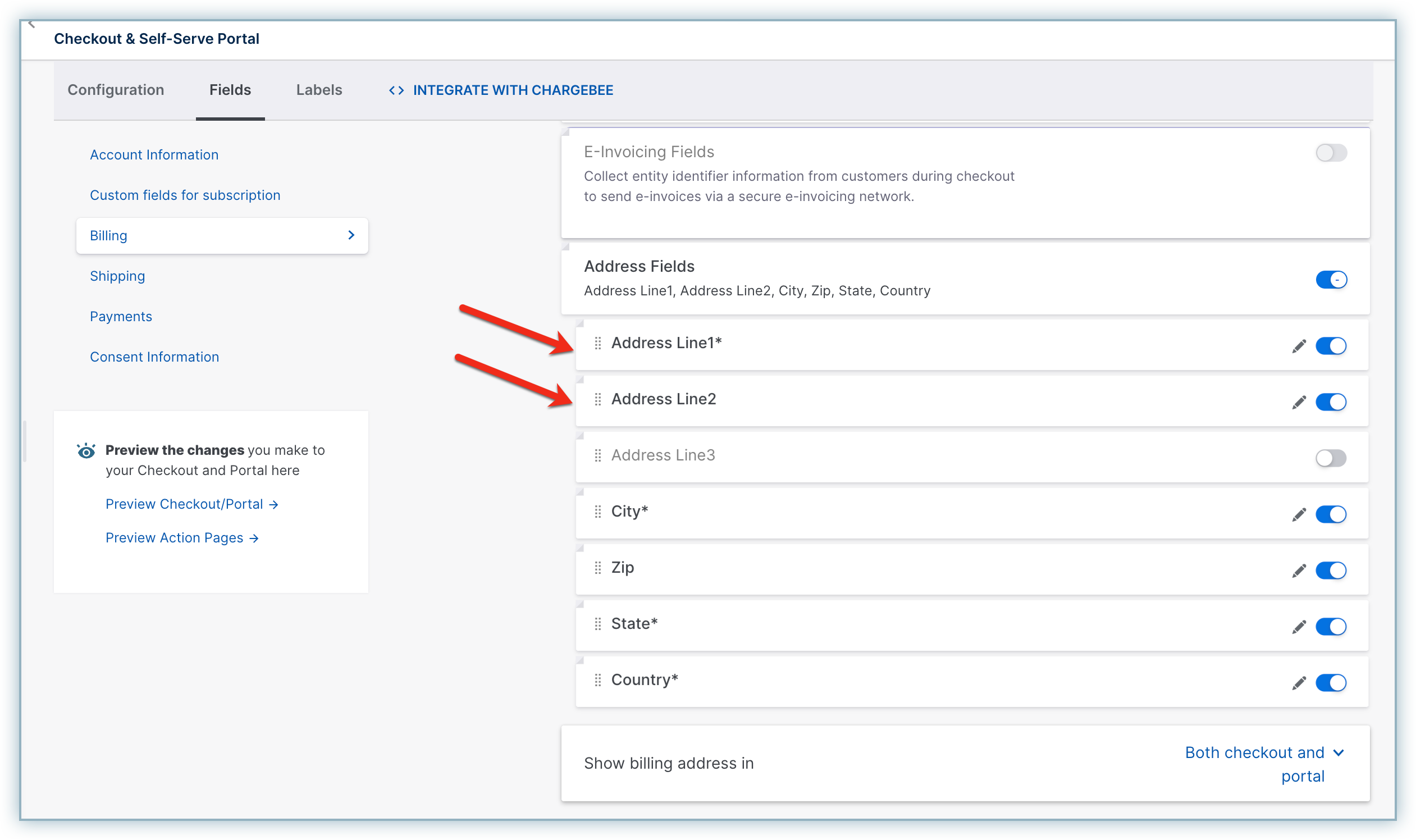Click the pencil edit icon for Address Line2
Viewport: 1416px width, 840px height.
pyautogui.click(x=1298, y=402)
